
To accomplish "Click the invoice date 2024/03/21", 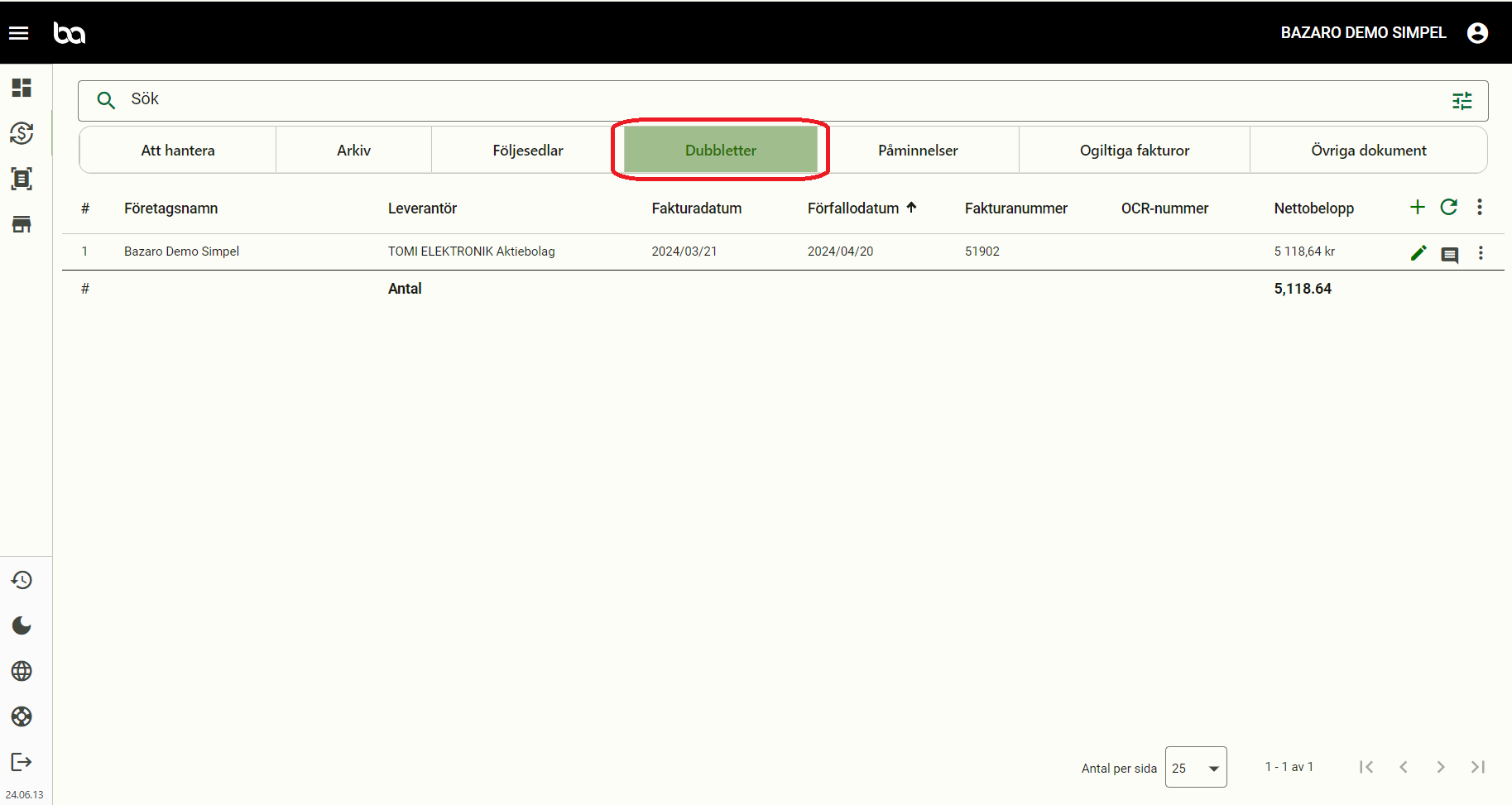I will click(x=684, y=252).
